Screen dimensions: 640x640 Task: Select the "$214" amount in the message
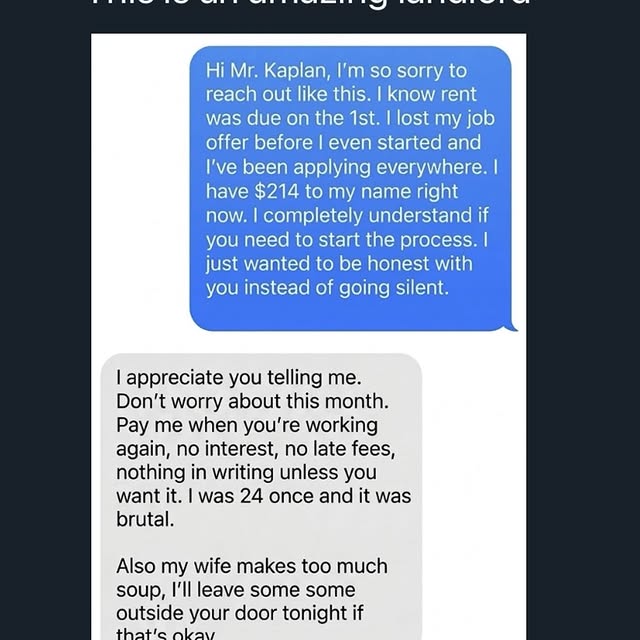[268, 191]
